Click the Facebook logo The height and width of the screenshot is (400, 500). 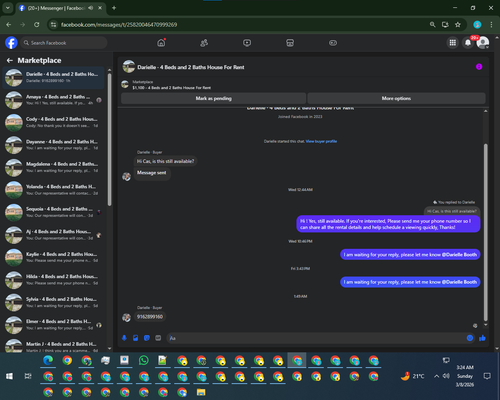[11, 43]
